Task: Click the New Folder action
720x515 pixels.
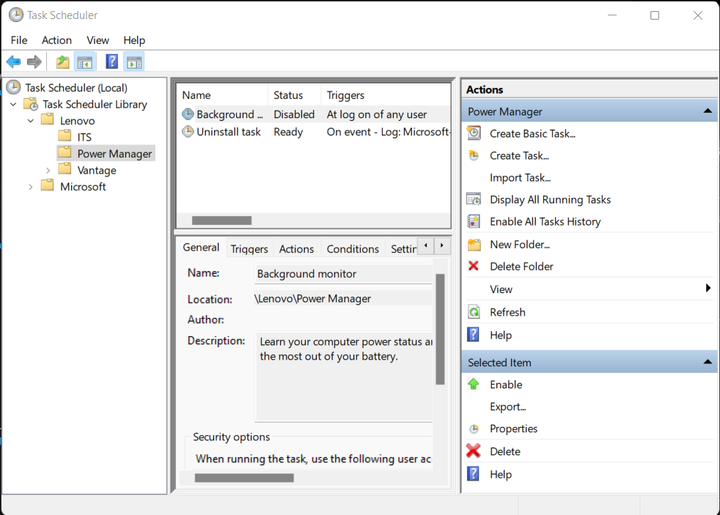Action: (519, 245)
